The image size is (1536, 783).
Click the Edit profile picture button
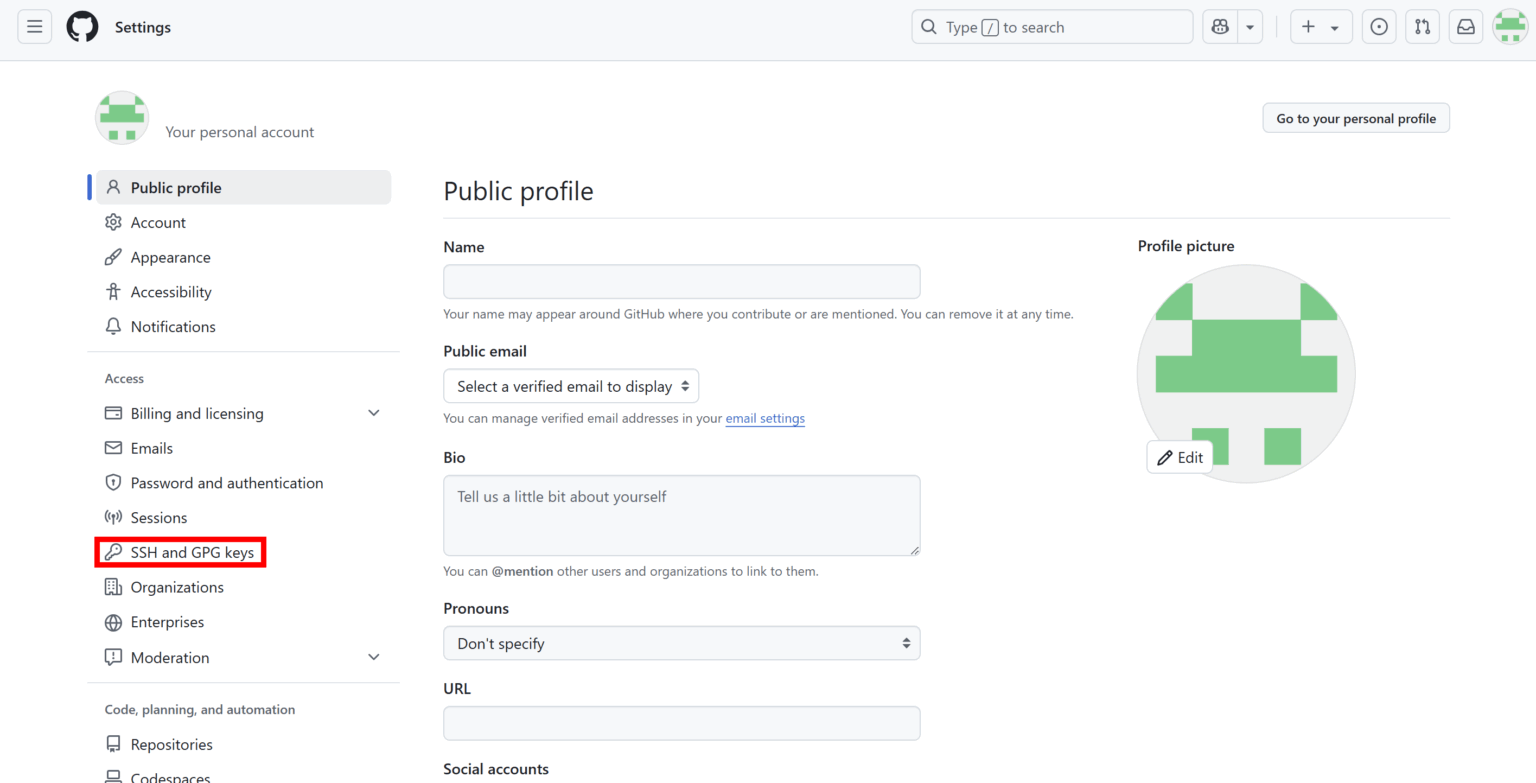tap(1180, 457)
